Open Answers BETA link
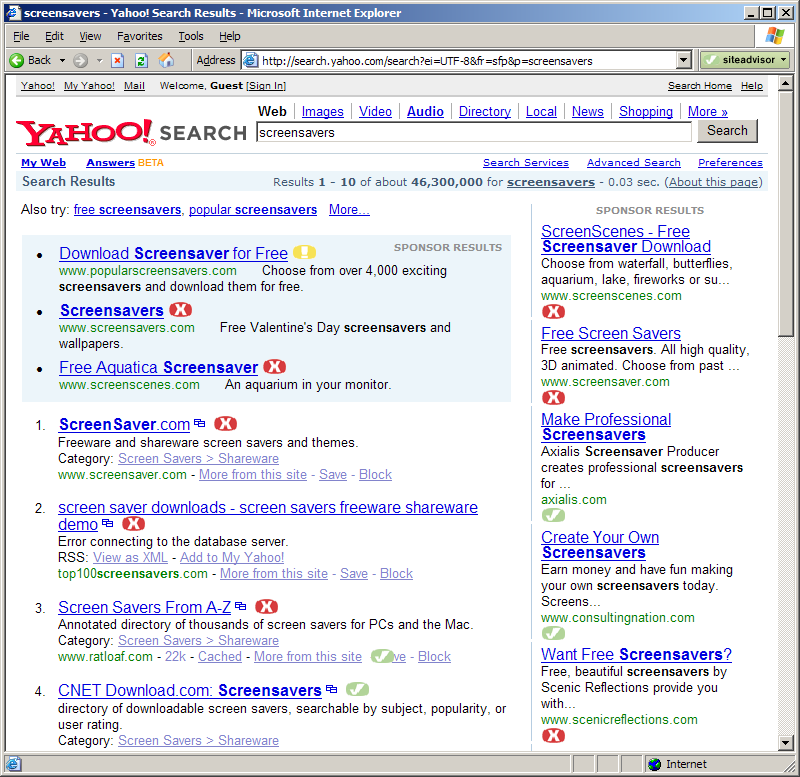The height and width of the screenshot is (777, 800). tap(124, 162)
